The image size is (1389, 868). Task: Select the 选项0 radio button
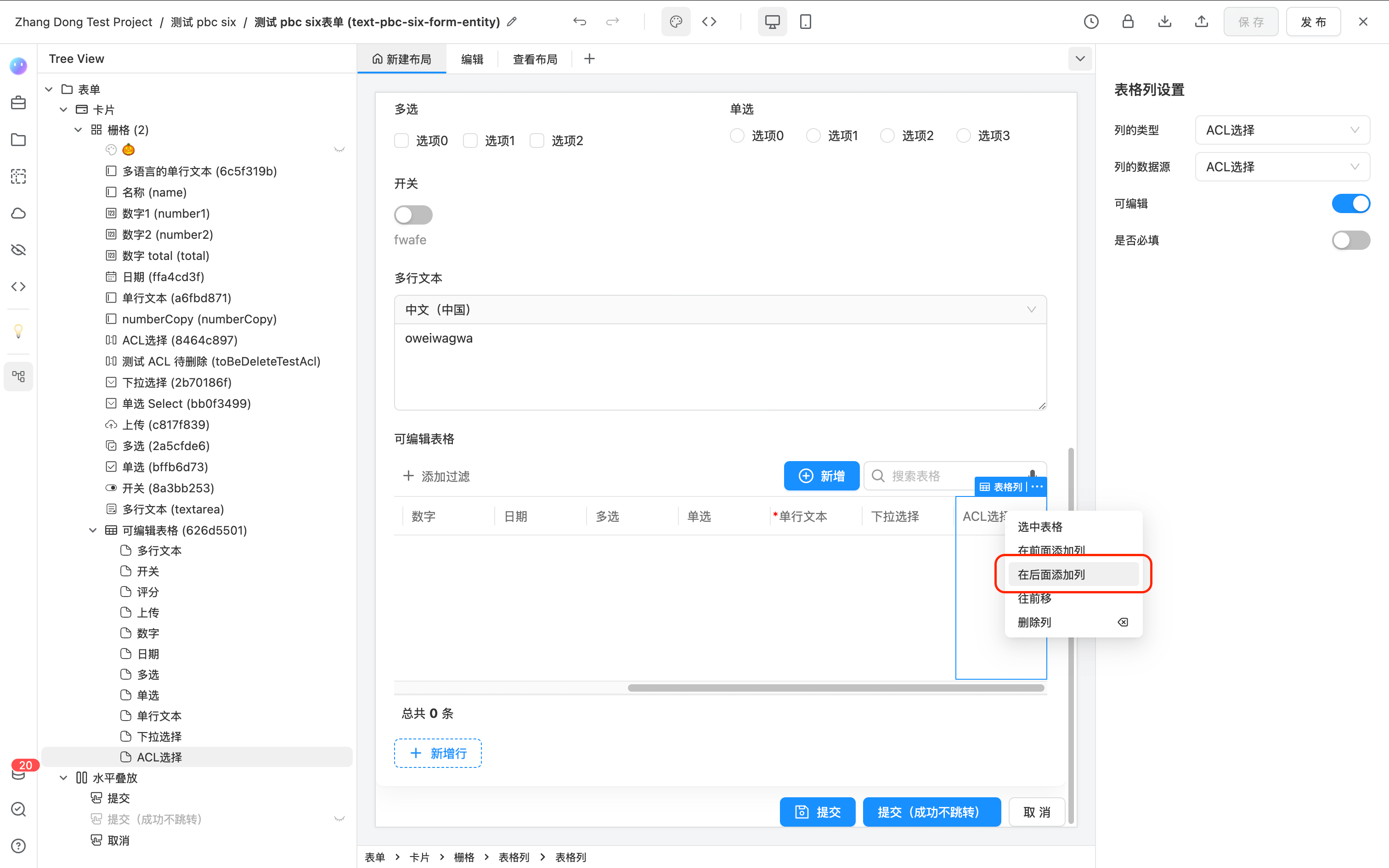tap(737, 135)
